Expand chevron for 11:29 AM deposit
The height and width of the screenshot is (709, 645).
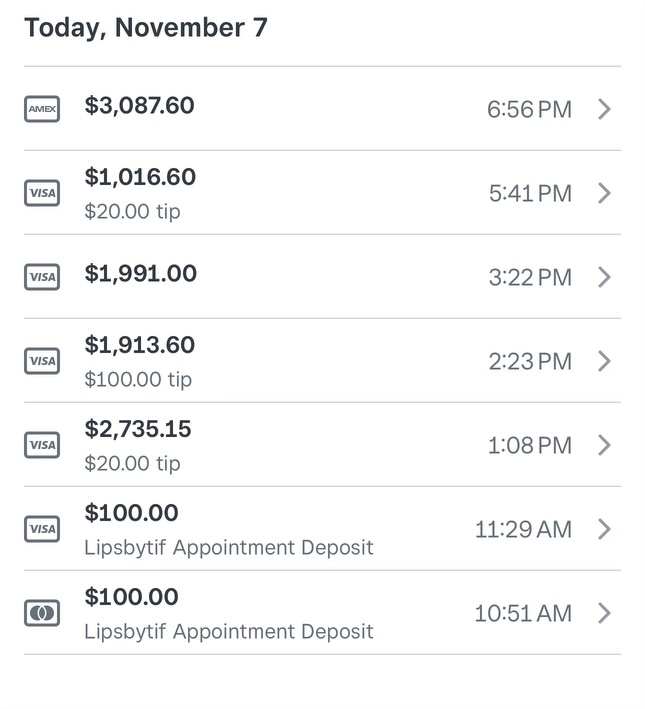(x=604, y=529)
